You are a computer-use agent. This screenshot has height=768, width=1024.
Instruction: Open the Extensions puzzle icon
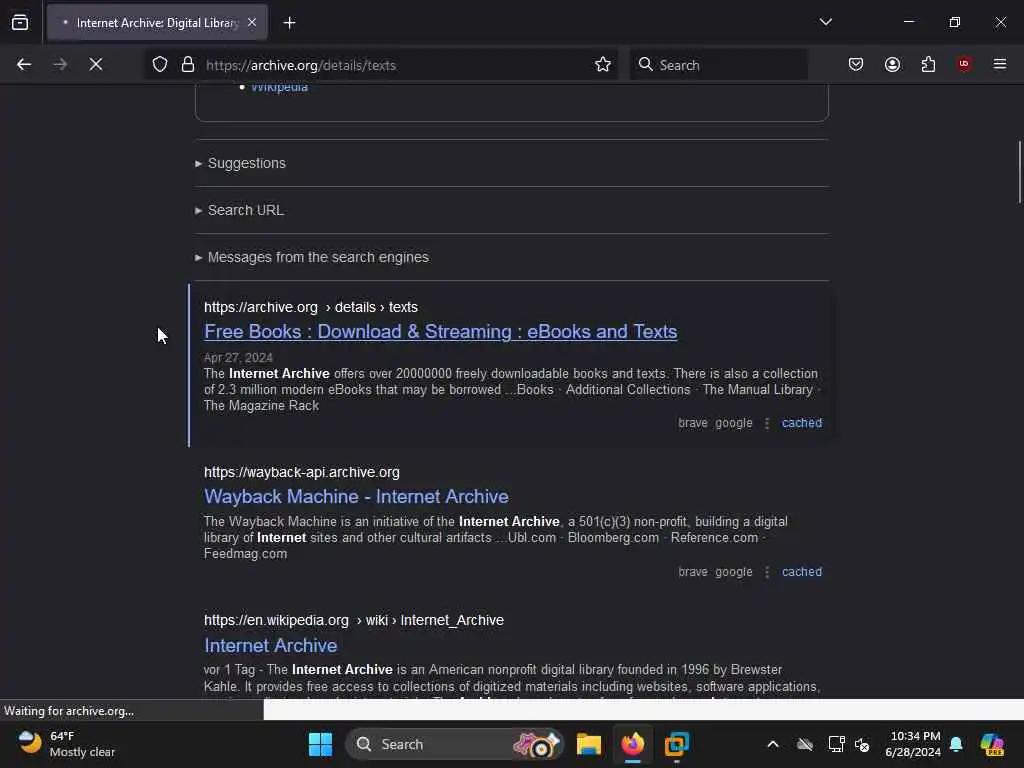928,65
